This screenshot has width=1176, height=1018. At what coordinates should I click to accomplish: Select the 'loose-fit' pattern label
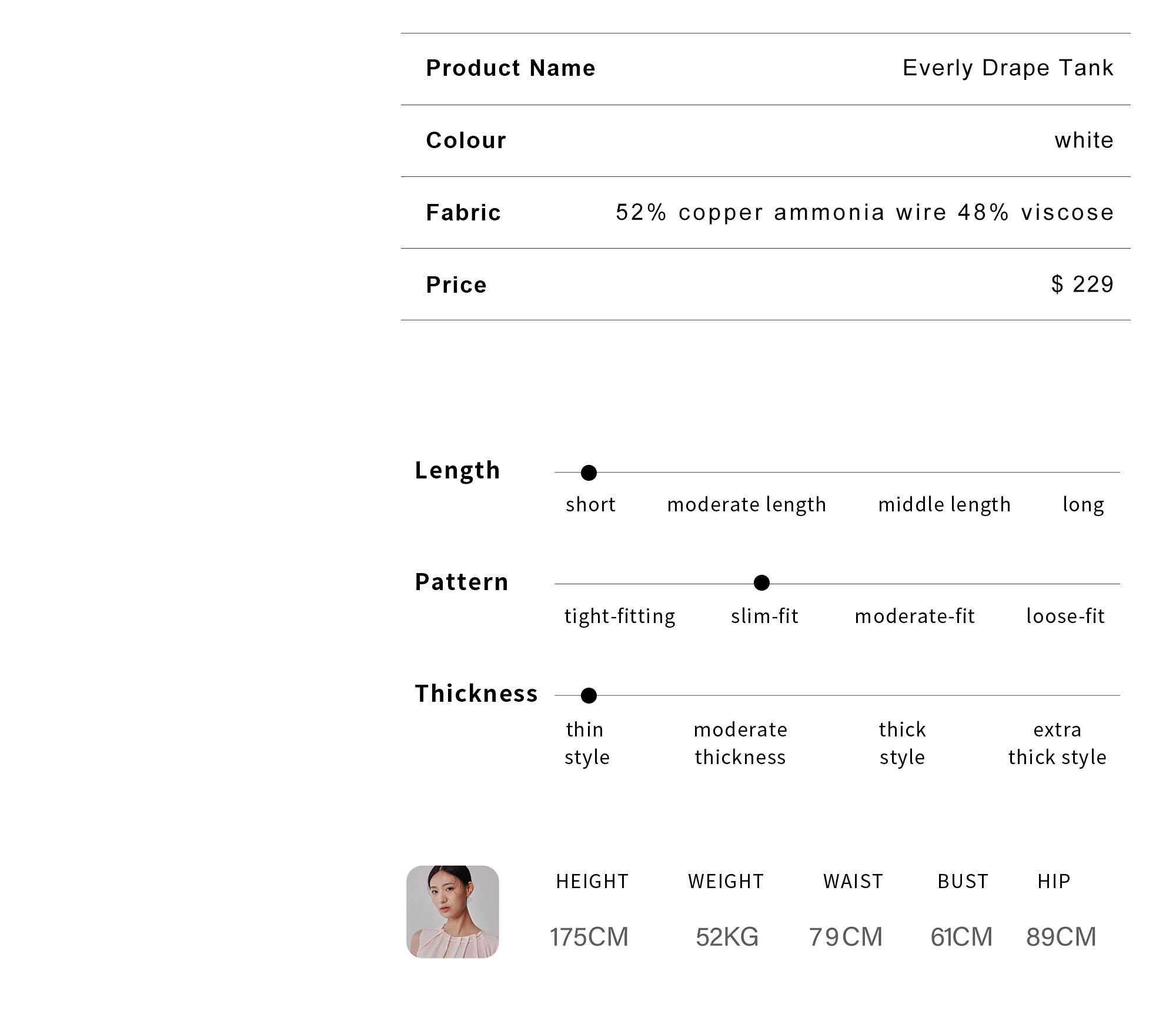(1065, 616)
